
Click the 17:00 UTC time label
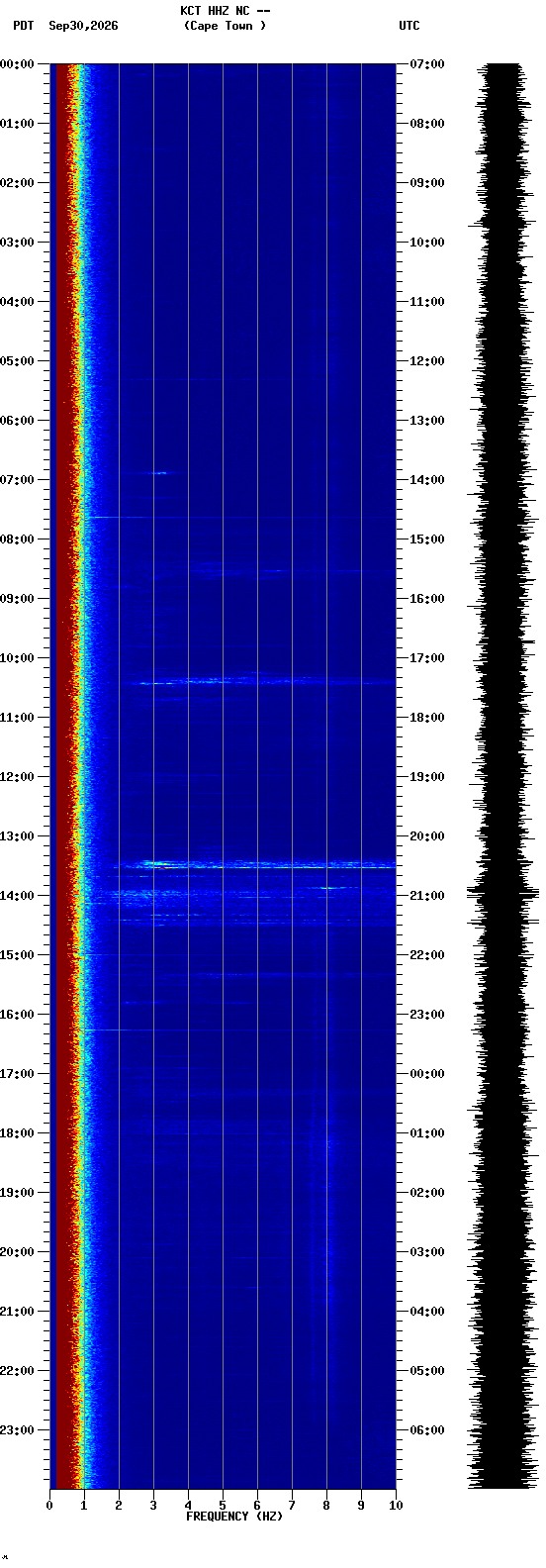point(427,658)
